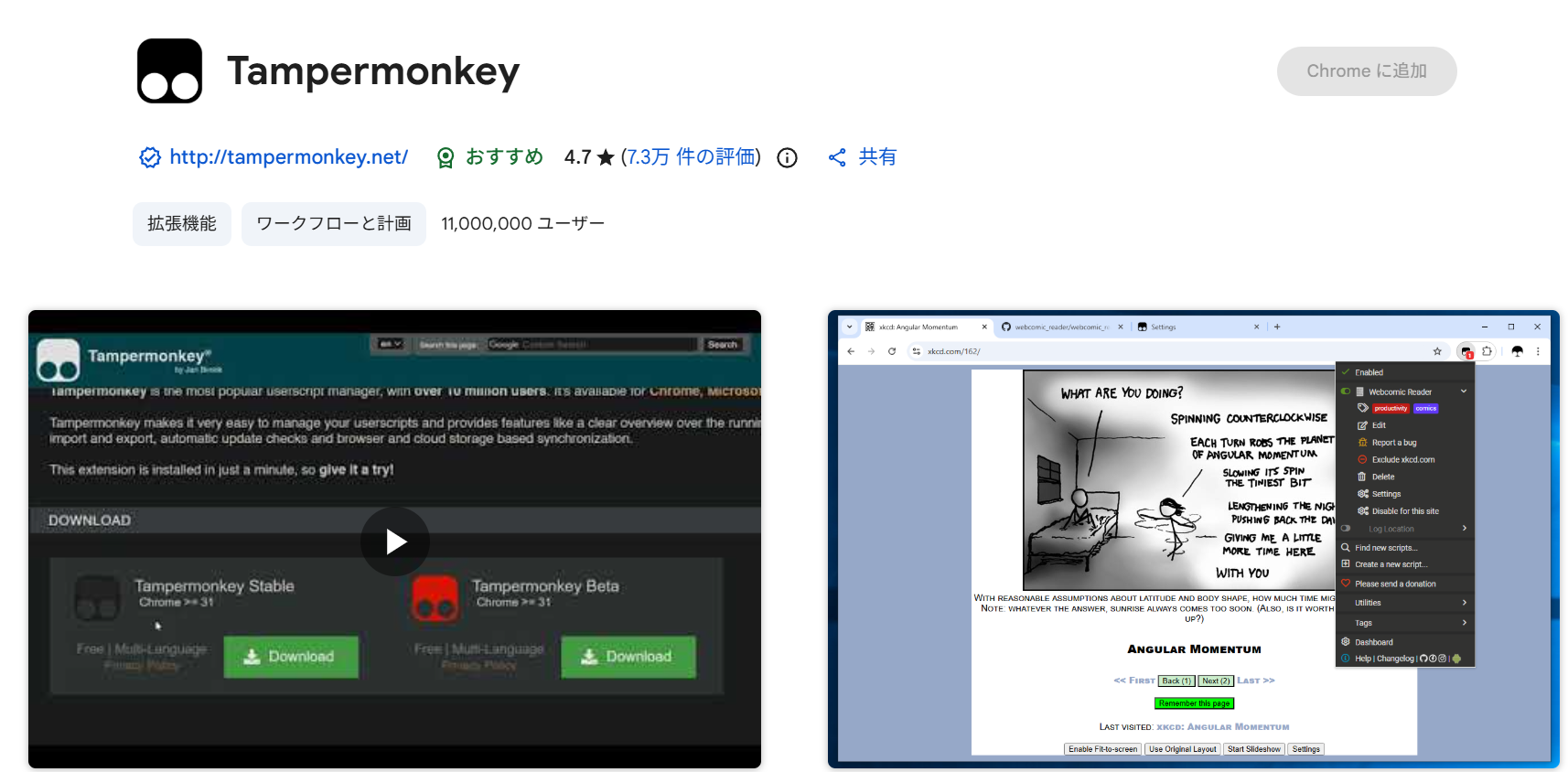The image size is (1568, 772).
Task: Click the 共有 share link text
Action: (x=877, y=157)
